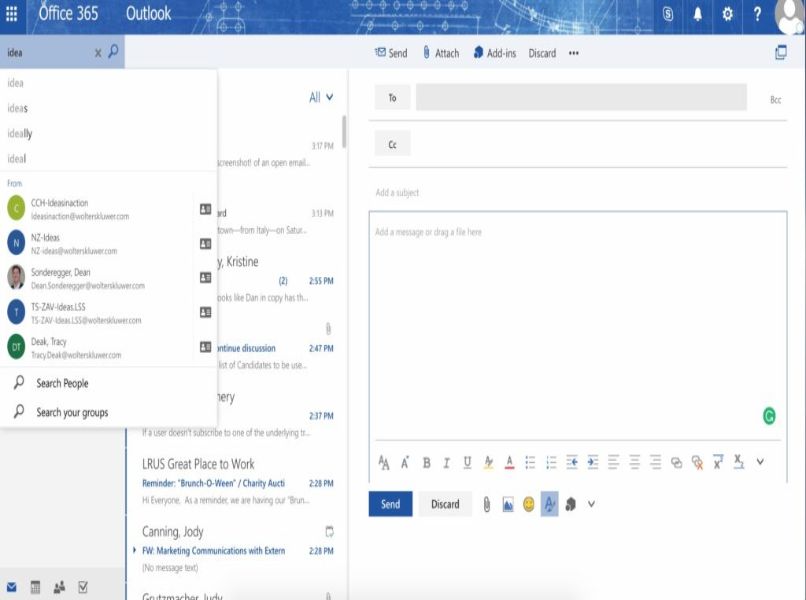806x600 pixels.
Task: Expand extra options chevron beside Send
Action: (590, 504)
